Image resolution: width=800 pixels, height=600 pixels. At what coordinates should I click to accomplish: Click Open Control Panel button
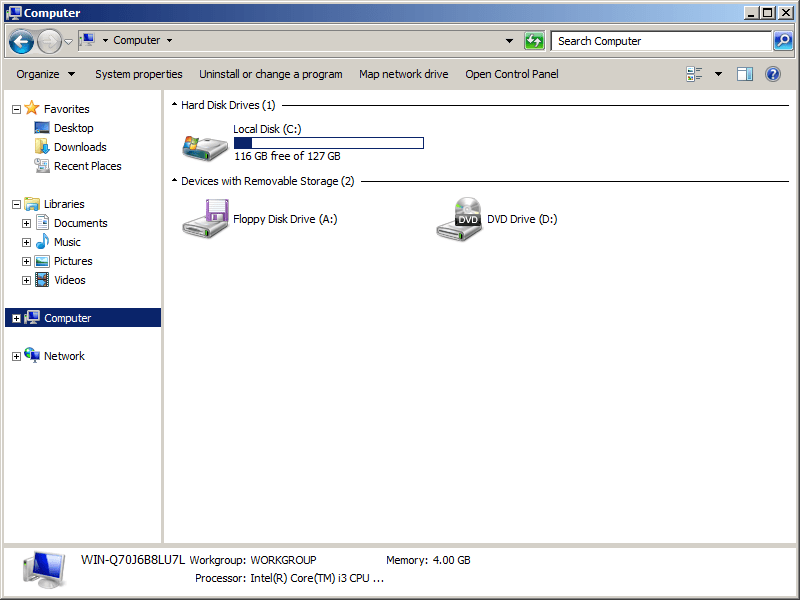coord(511,74)
